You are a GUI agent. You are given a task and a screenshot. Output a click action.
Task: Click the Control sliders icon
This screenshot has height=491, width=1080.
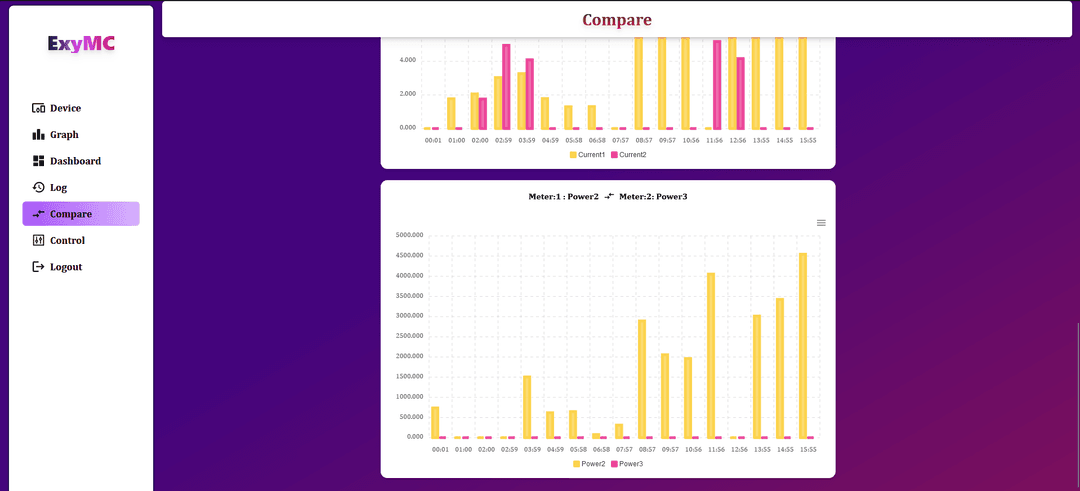[x=39, y=241]
